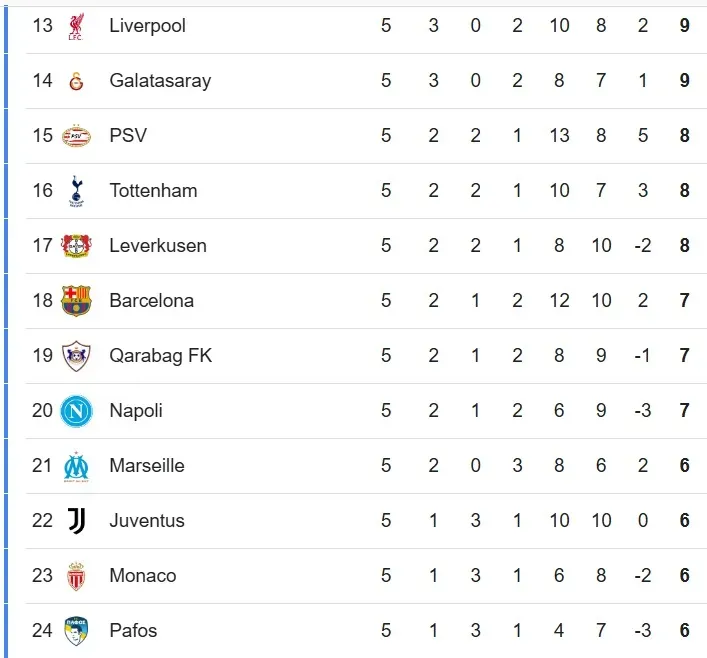
Task: Select the Qarabag FK badge icon
Action: pos(76,356)
